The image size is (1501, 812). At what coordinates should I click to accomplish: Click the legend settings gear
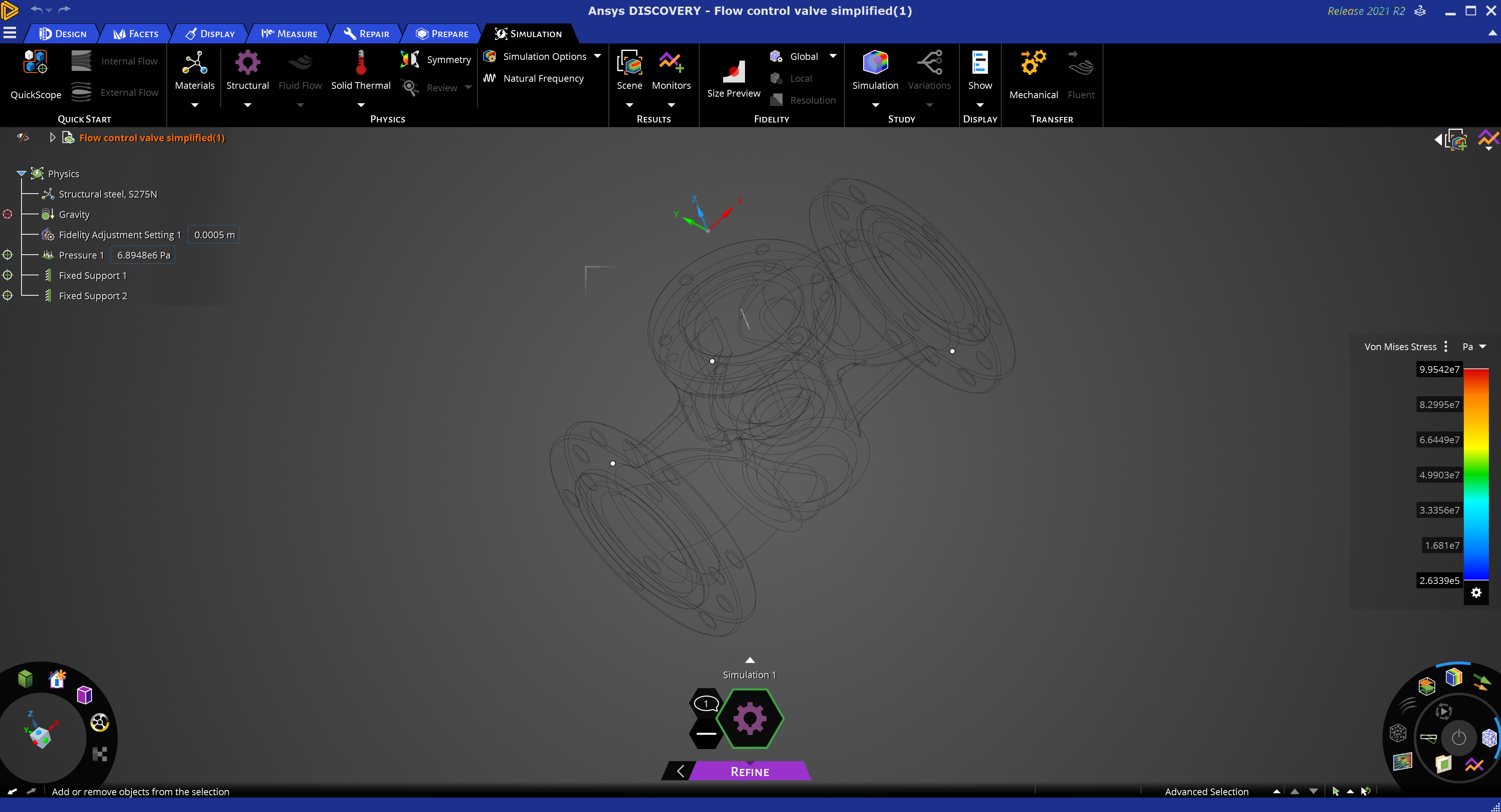pyautogui.click(x=1476, y=593)
